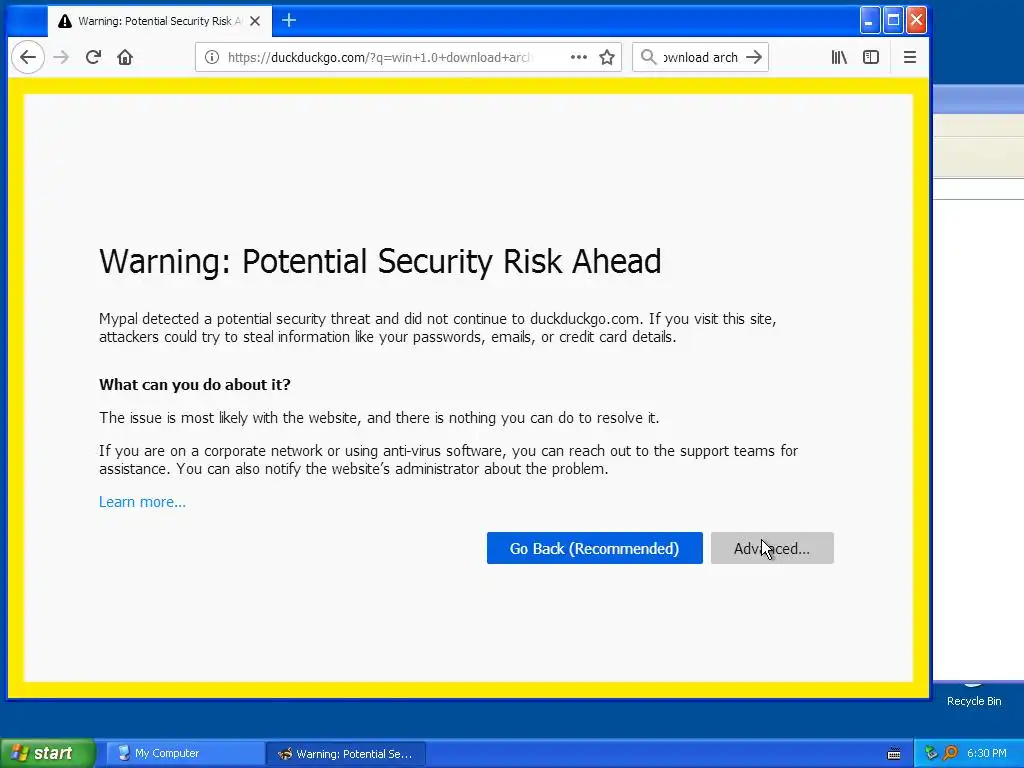Image resolution: width=1024 pixels, height=768 pixels.
Task: Open the Library bookmarks and history icon
Action: [x=839, y=57]
